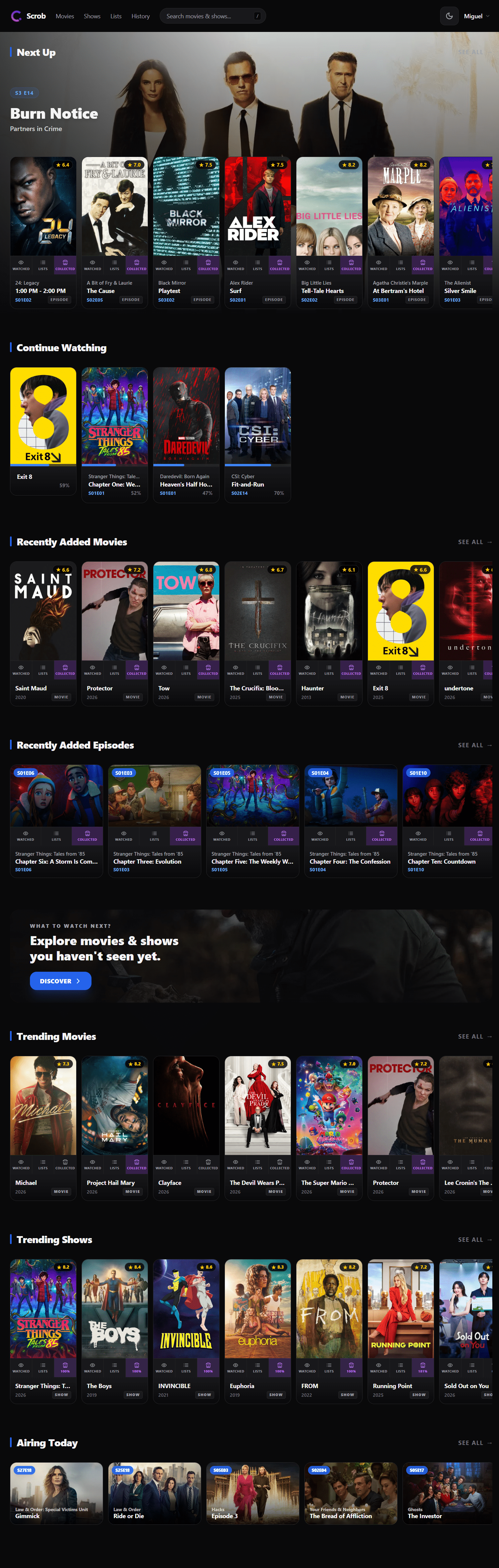Mark Saint Maud as watched
The width and height of the screenshot is (499, 1568).
[21, 669]
